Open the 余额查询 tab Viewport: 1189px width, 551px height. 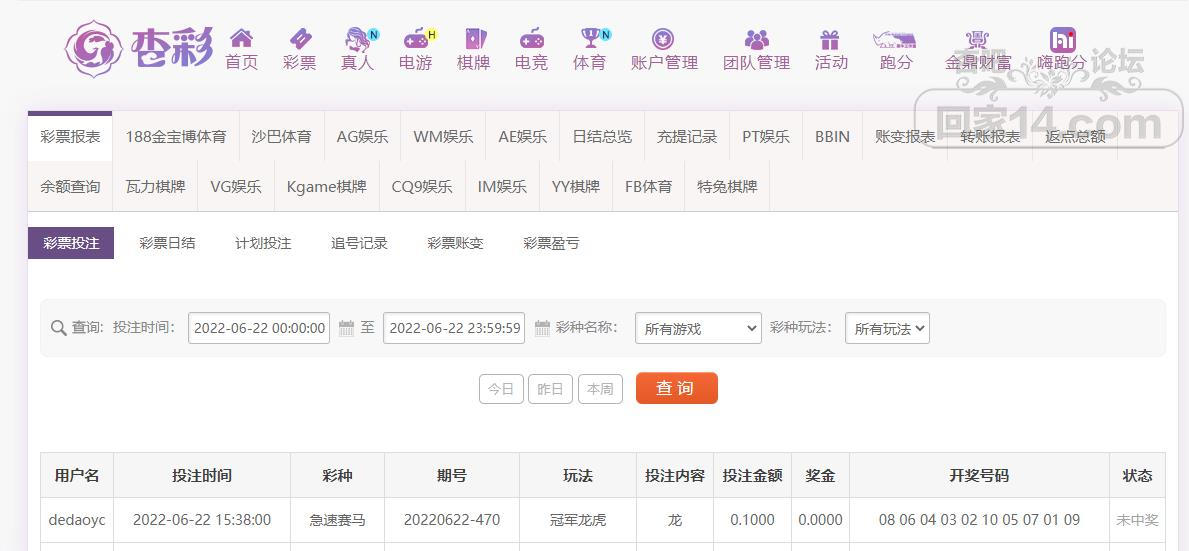(70, 187)
